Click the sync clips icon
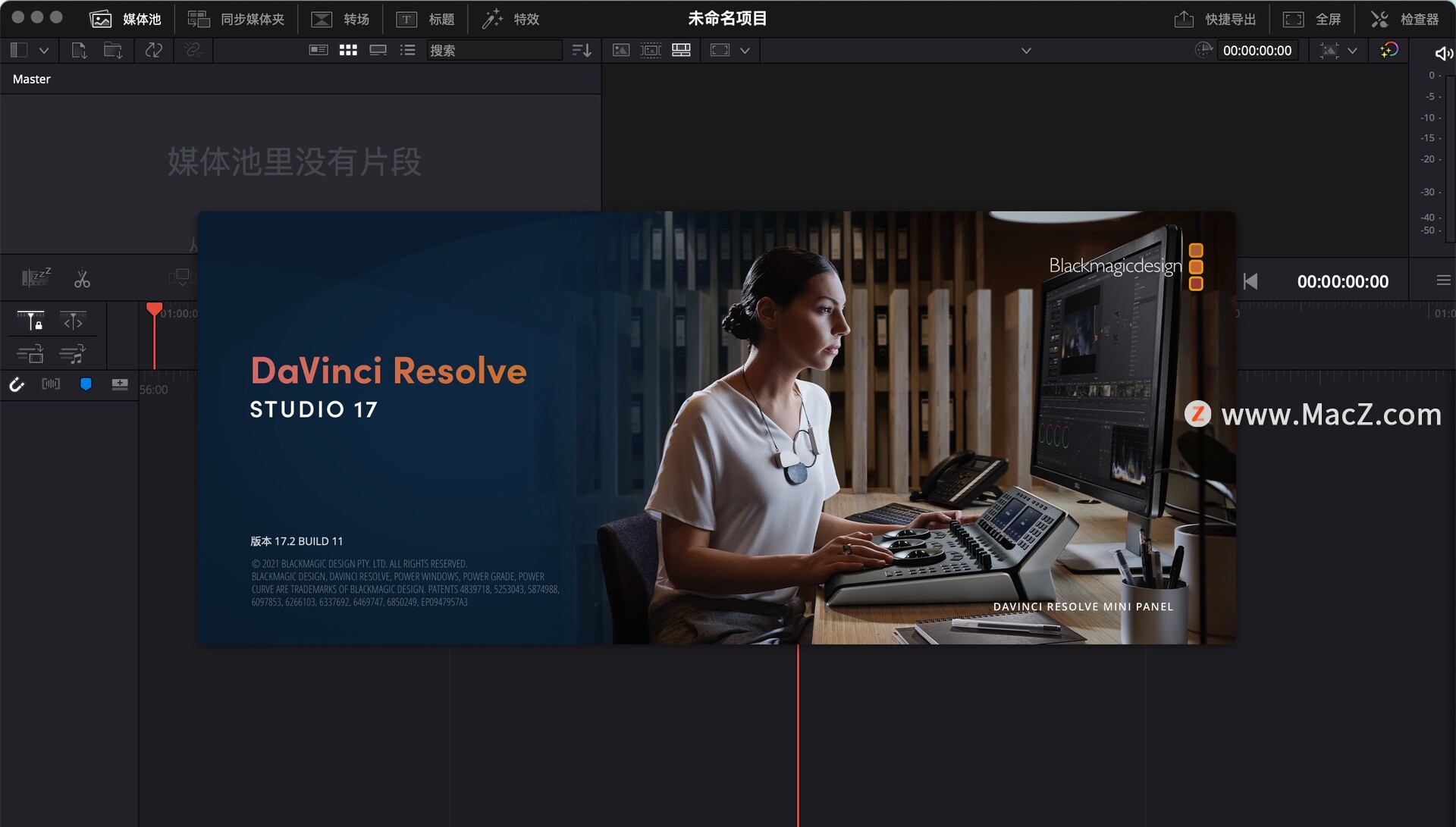Image resolution: width=1456 pixels, height=827 pixels. click(154, 50)
